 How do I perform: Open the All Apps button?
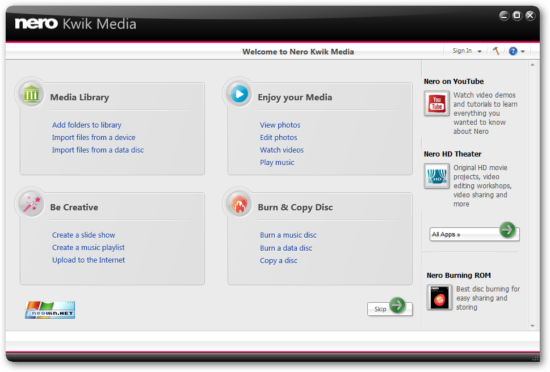(474, 234)
